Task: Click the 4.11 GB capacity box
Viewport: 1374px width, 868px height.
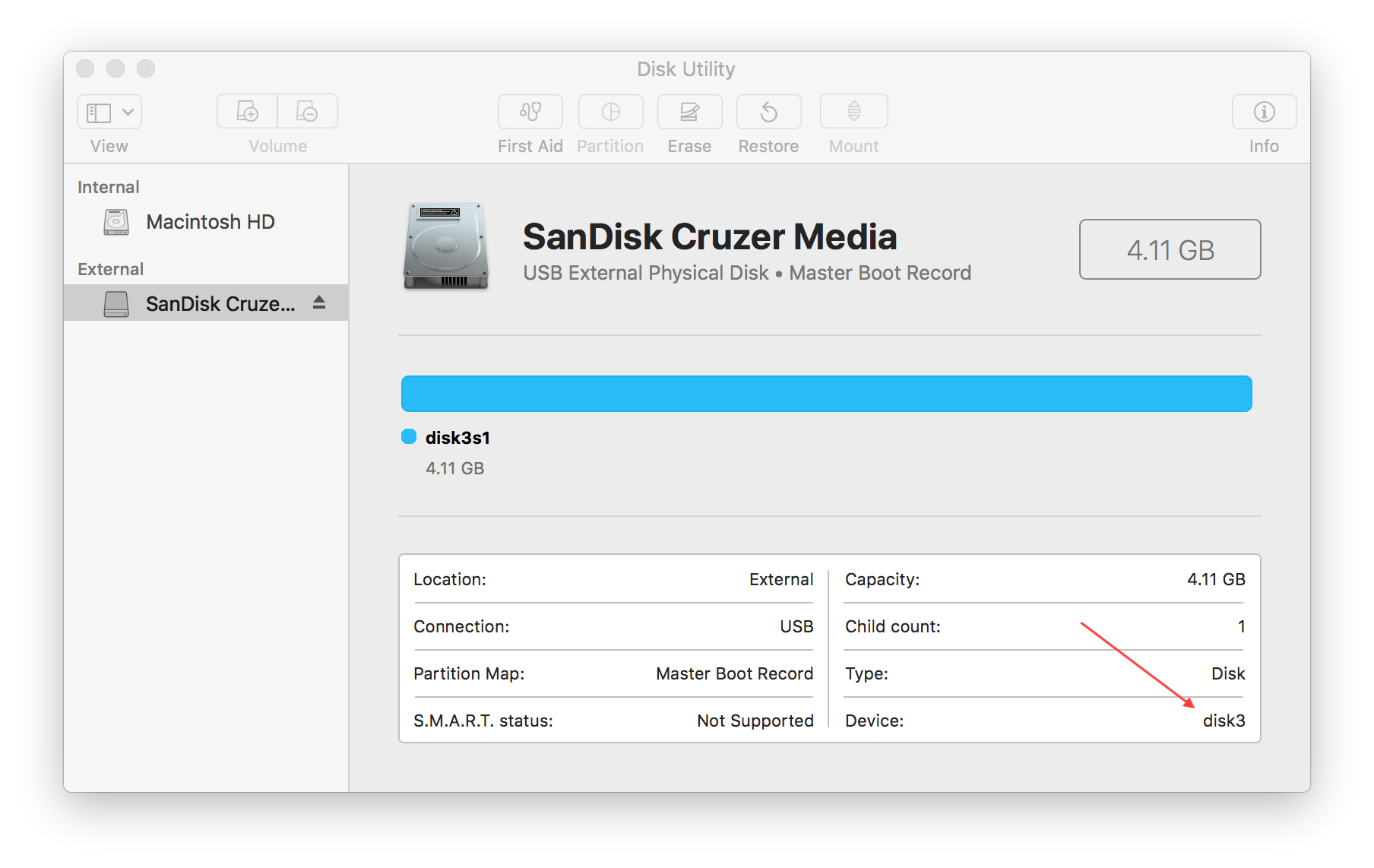Action: [x=1170, y=249]
